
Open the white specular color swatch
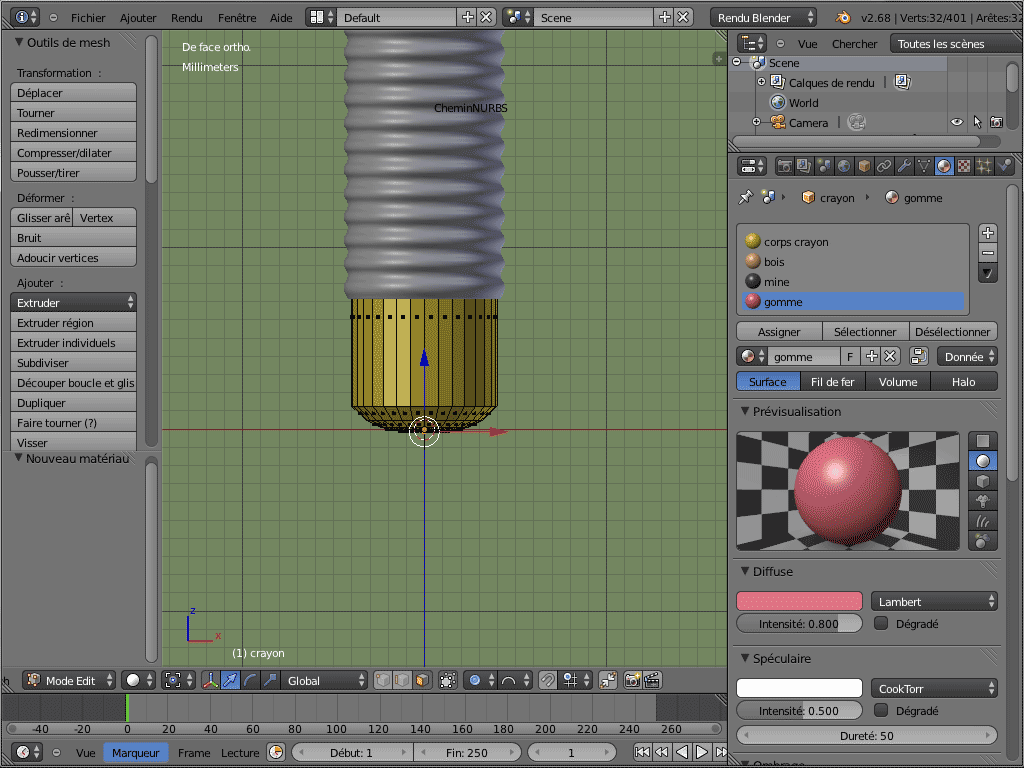(799, 688)
